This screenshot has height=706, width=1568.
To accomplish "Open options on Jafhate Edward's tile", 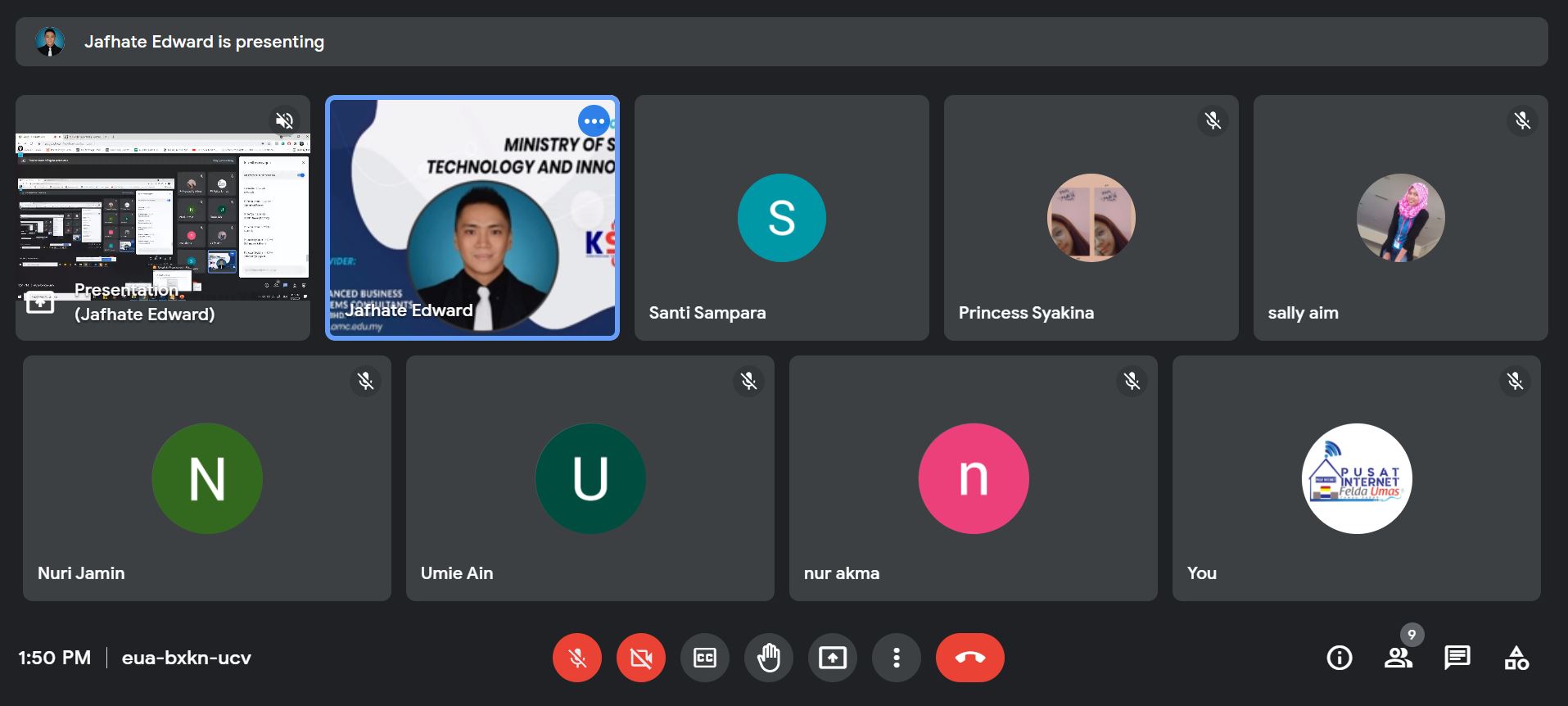I will pos(594,121).
